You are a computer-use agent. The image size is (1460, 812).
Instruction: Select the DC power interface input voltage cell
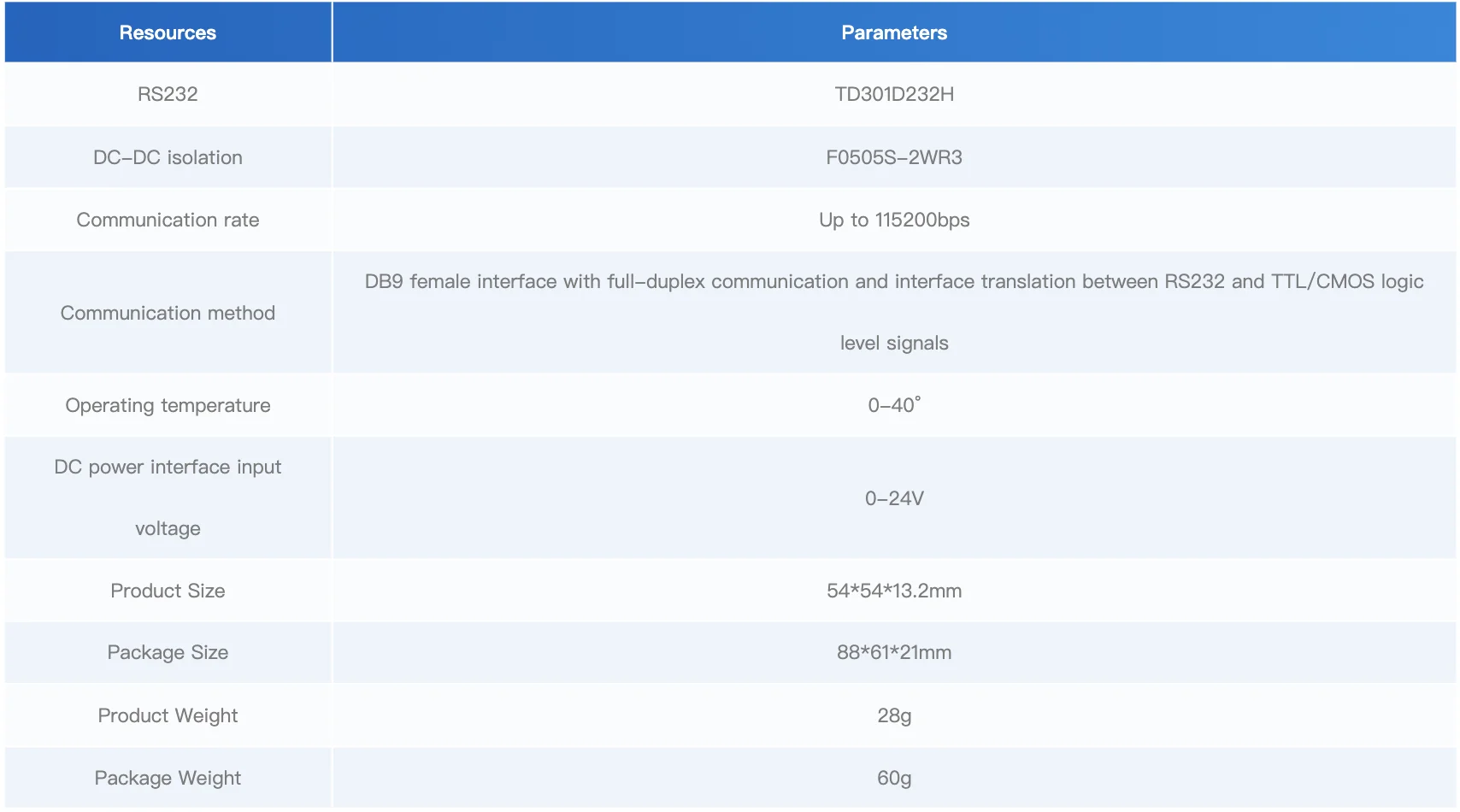(168, 497)
